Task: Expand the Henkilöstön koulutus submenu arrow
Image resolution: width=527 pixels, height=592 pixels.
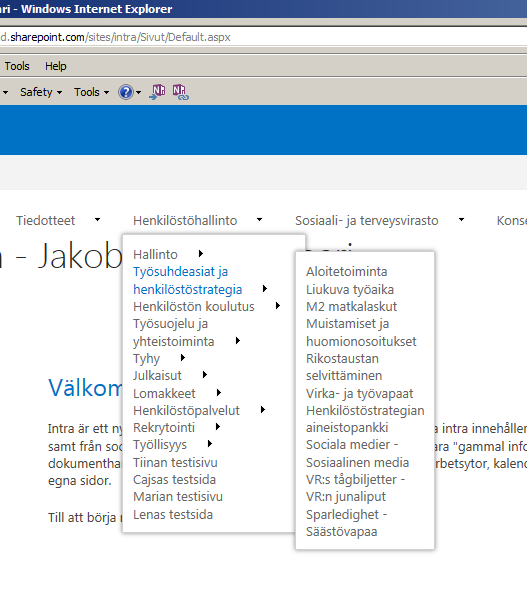Action: point(278,306)
